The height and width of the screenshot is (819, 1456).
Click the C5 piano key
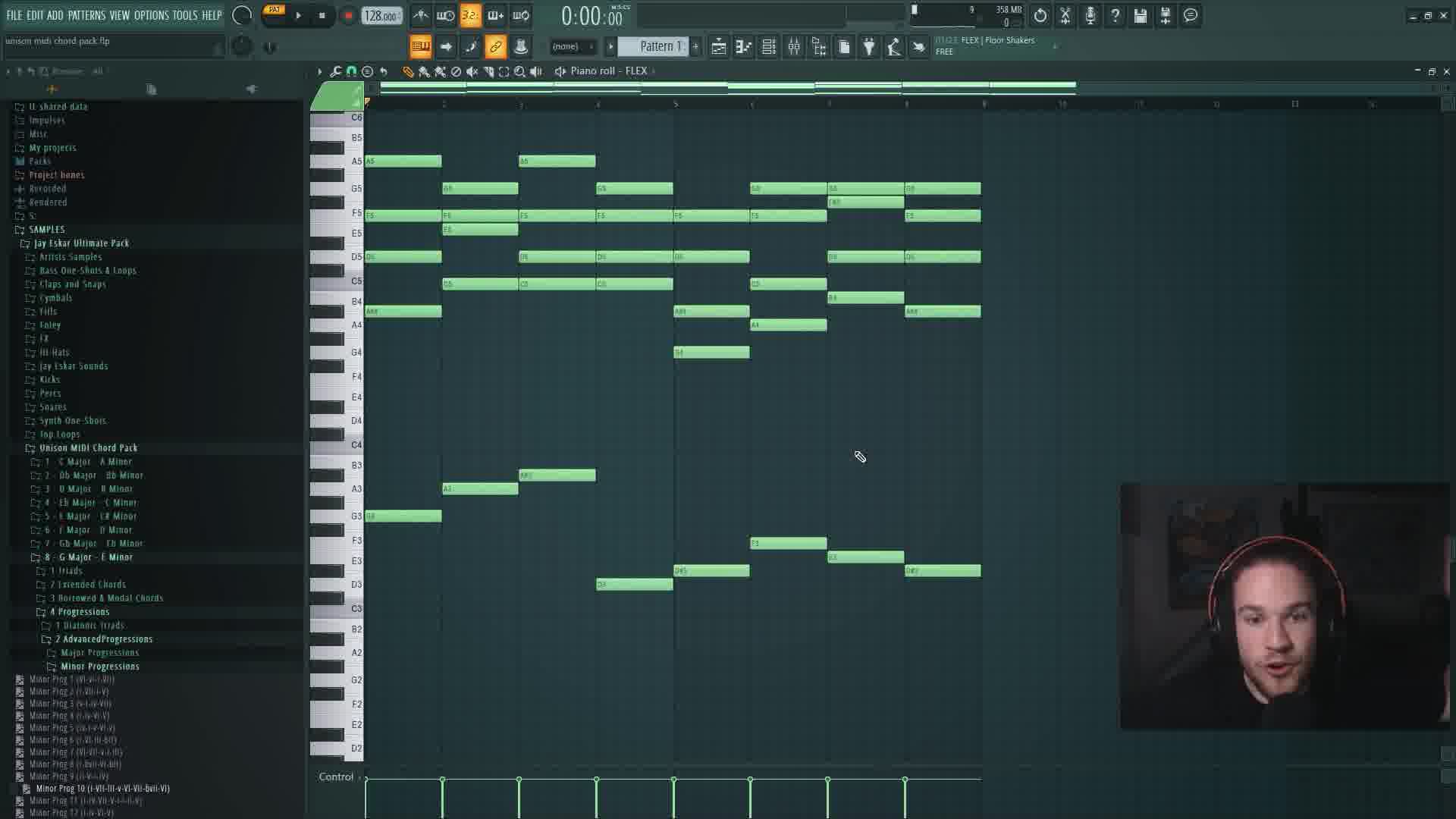pyautogui.click(x=336, y=281)
